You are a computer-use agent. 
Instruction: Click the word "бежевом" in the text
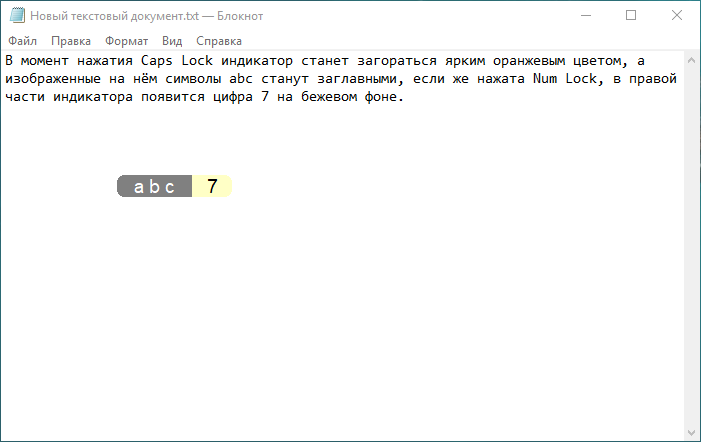pos(329,97)
